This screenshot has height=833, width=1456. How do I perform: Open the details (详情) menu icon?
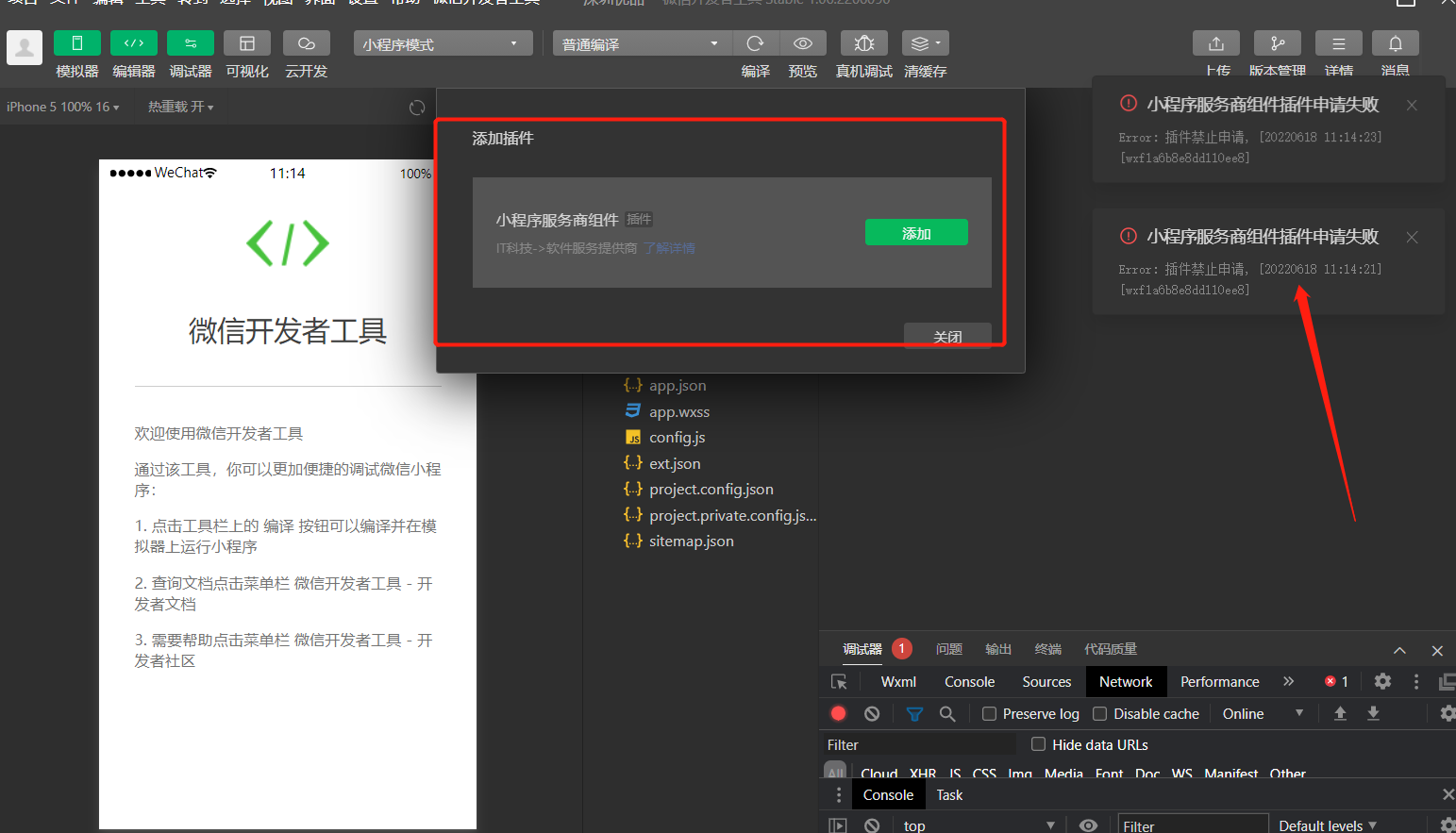pos(1339,43)
